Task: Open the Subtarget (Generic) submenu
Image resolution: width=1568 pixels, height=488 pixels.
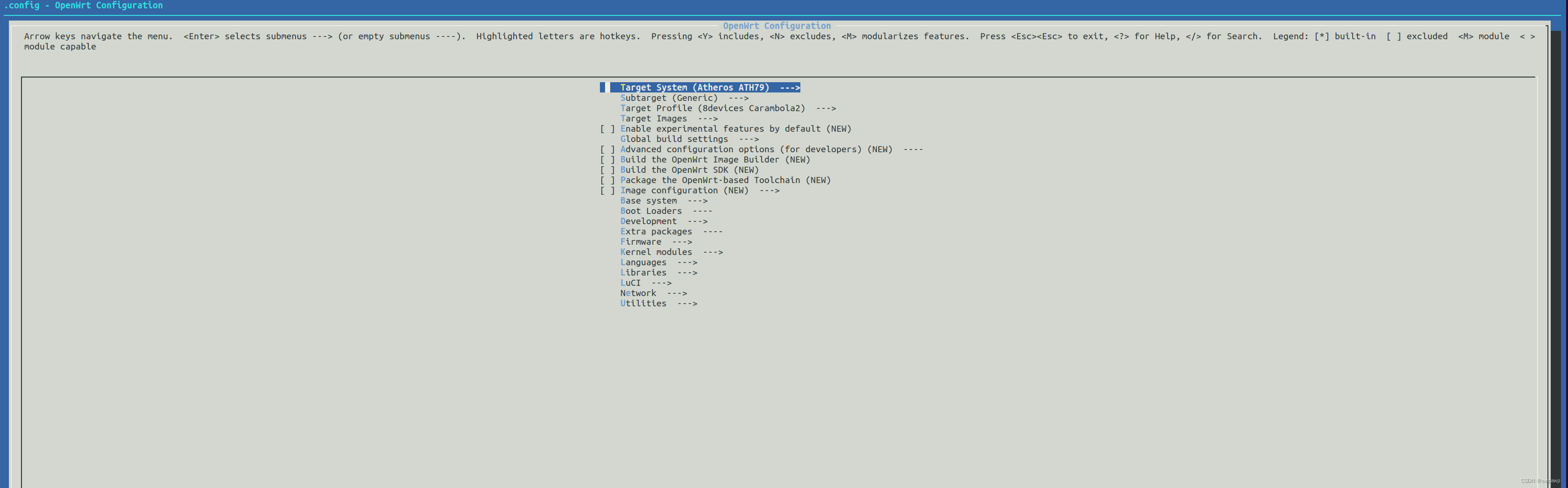Action: pos(682,97)
